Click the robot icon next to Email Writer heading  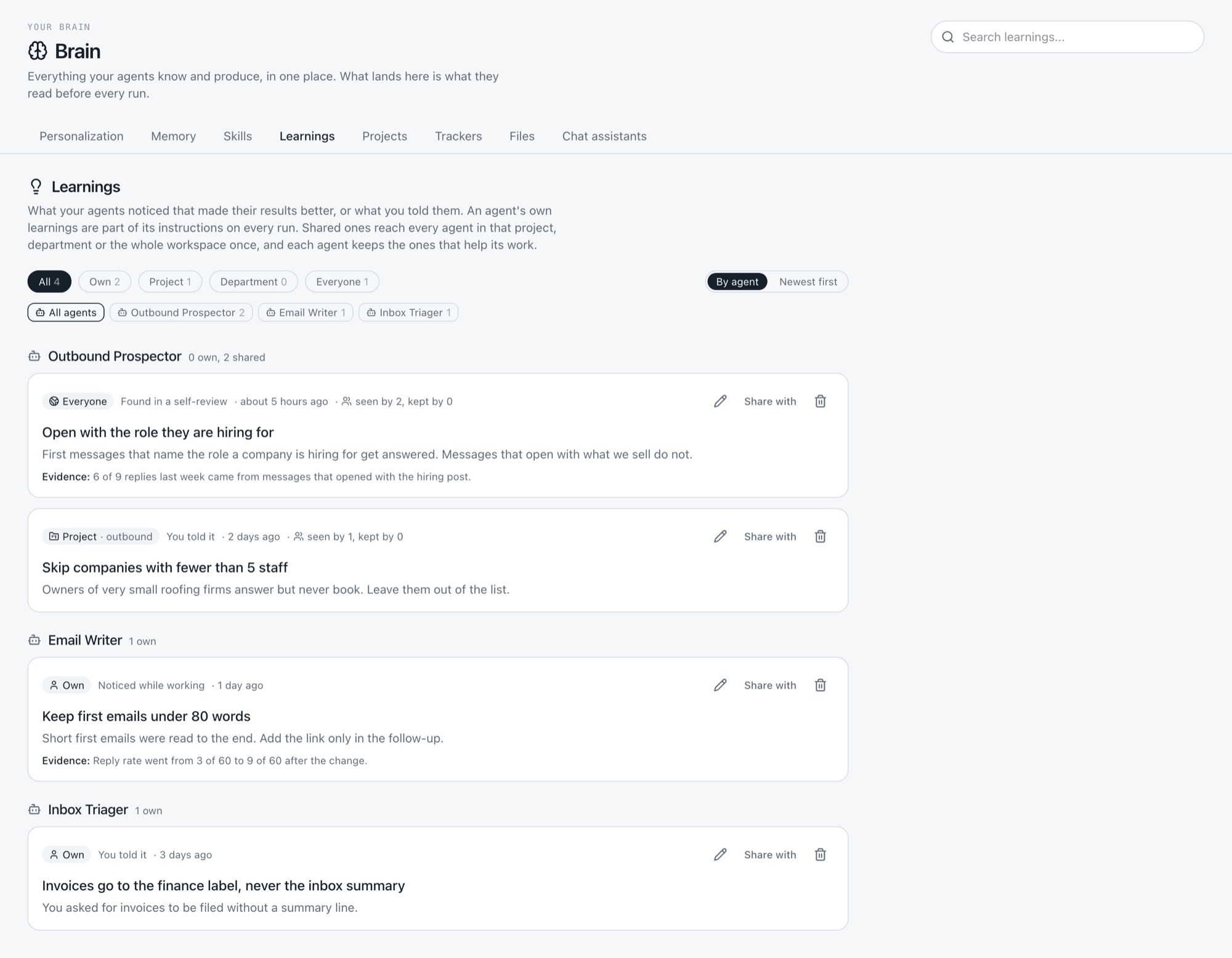[34, 640]
